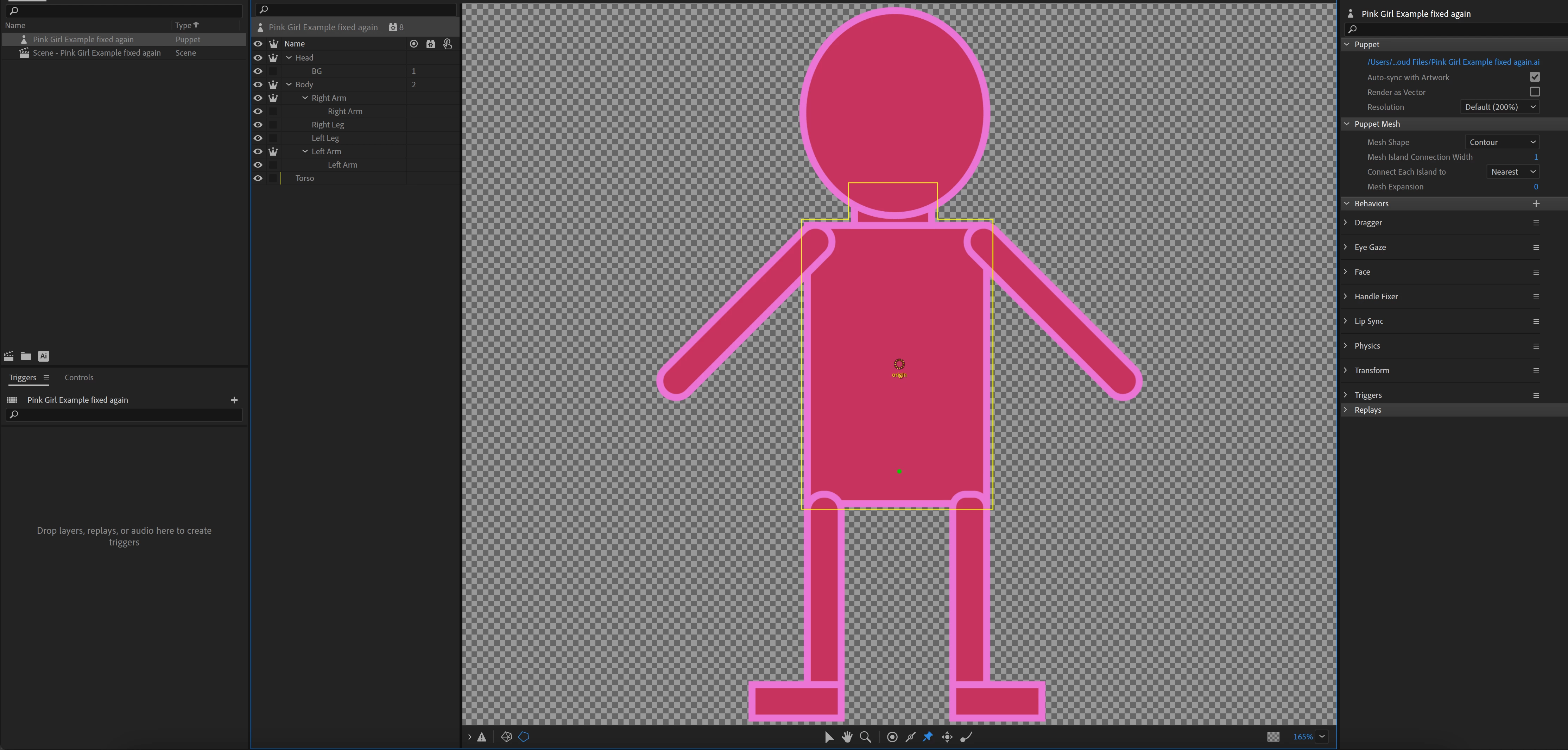Toggle the transparency checkerboard background swatch
Viewport: 1568px width, 750px height.
click(1273, 737)
